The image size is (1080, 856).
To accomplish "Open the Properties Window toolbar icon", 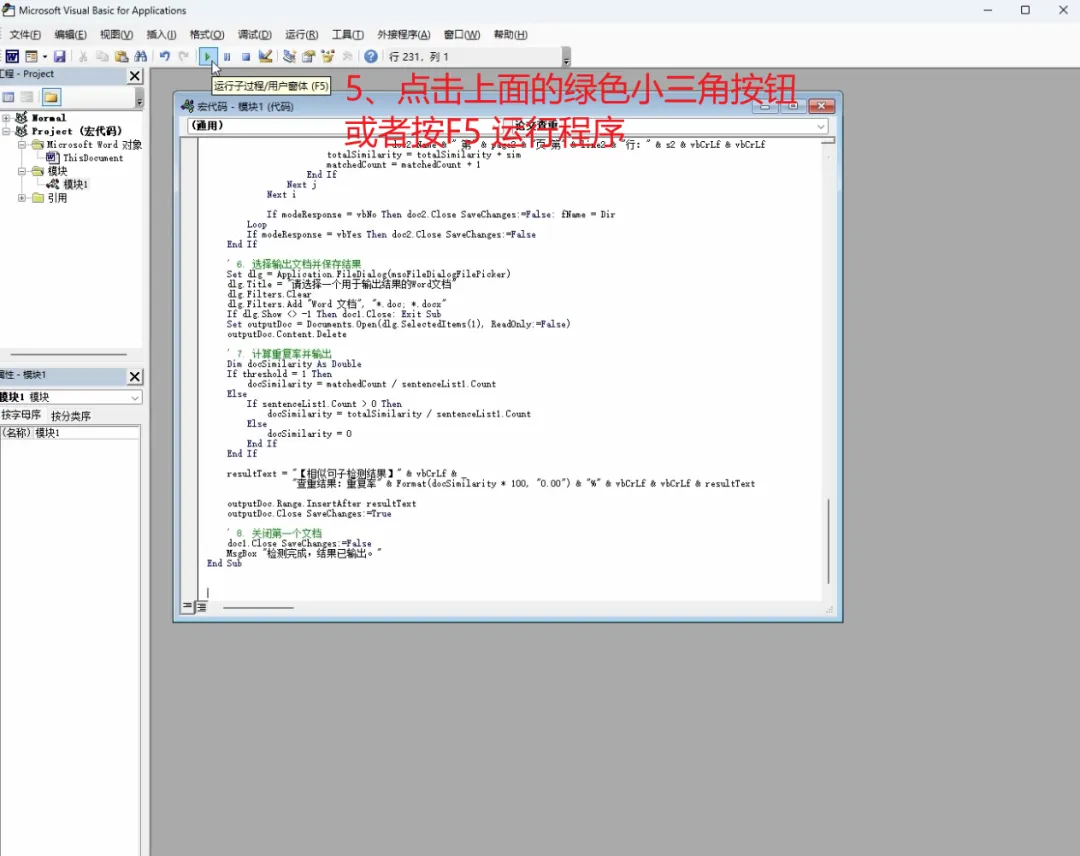I will pyautogui.click(x=309, y=56).
